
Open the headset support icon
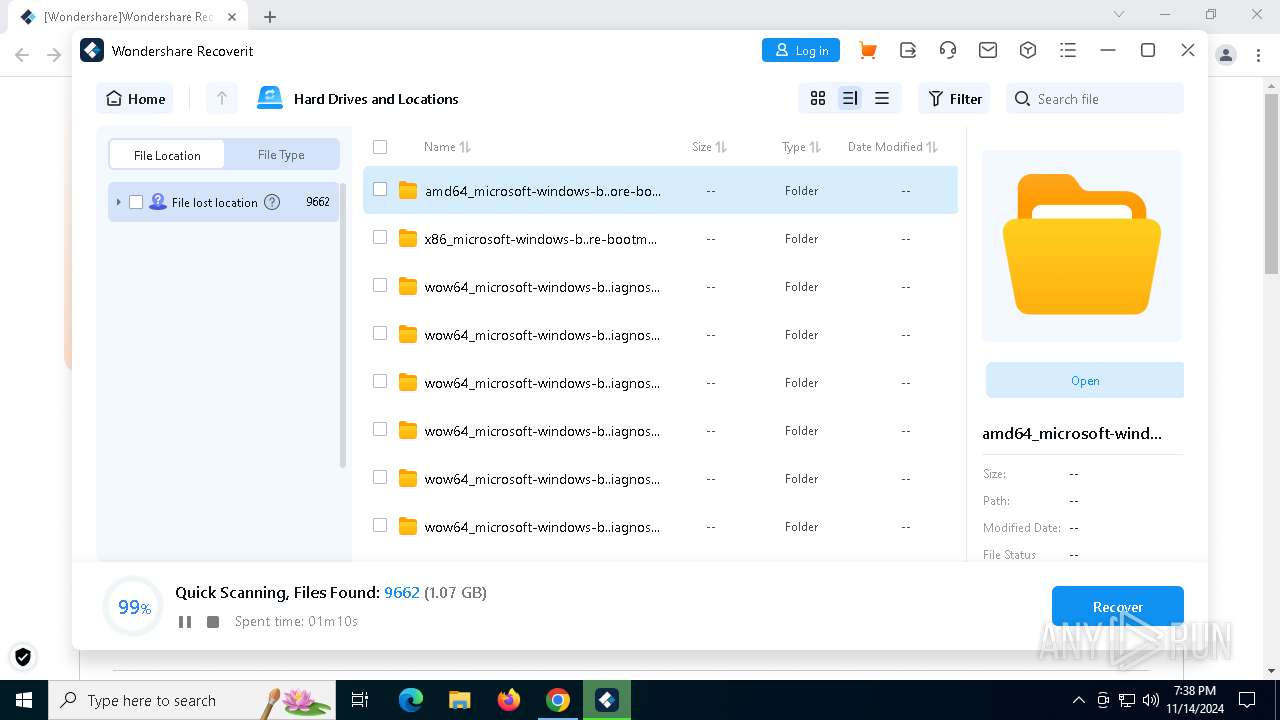[x=948, y=50]
